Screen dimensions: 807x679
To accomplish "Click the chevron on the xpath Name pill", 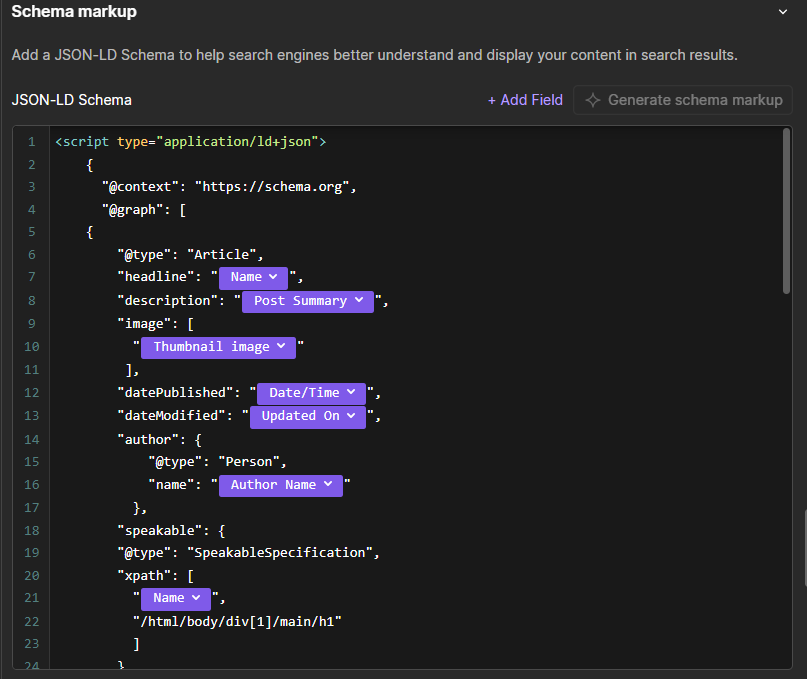I will tap(195, 598).
